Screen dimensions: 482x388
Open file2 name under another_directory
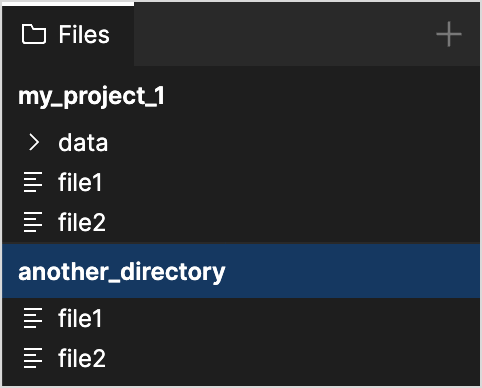pos(82,358)
